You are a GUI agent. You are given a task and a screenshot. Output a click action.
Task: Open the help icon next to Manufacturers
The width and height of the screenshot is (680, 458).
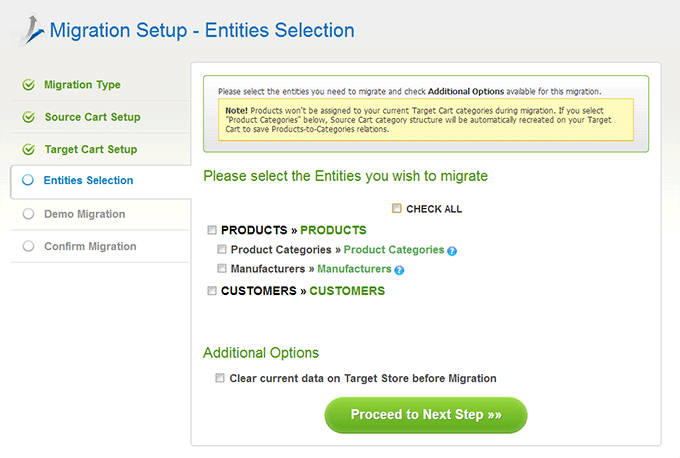point(399,270)
